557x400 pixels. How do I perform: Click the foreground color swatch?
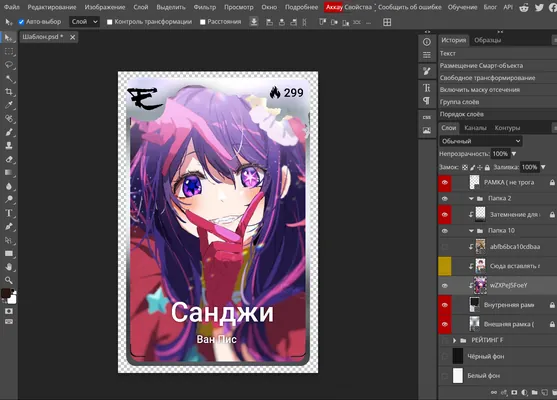point(6,293)
